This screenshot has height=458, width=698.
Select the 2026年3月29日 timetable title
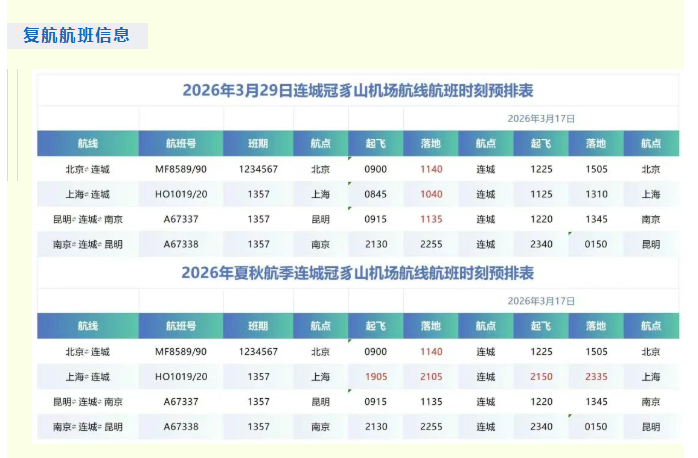[x=357, y=91]
